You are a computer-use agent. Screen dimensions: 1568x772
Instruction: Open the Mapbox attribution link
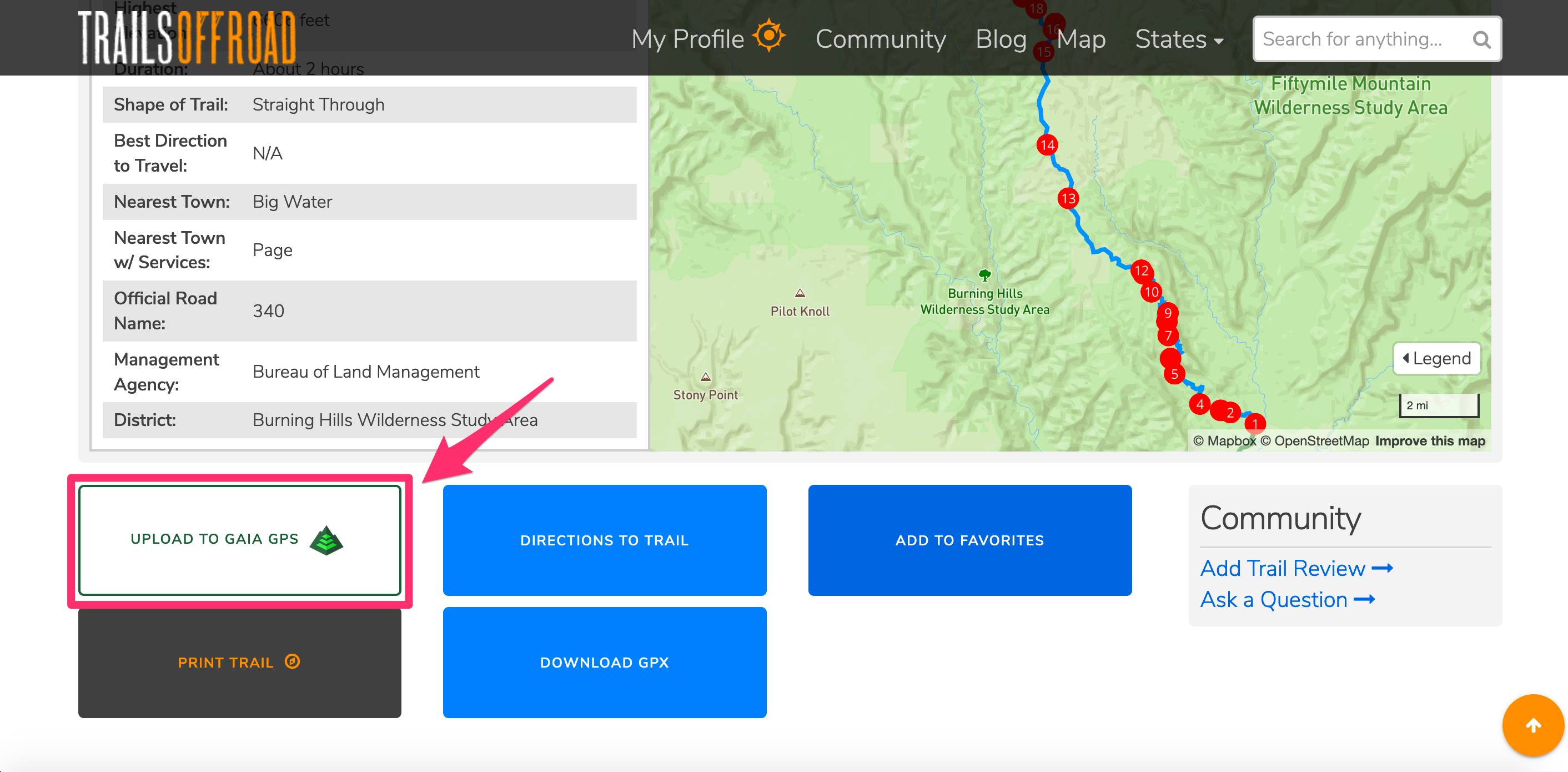[1224, 441]
